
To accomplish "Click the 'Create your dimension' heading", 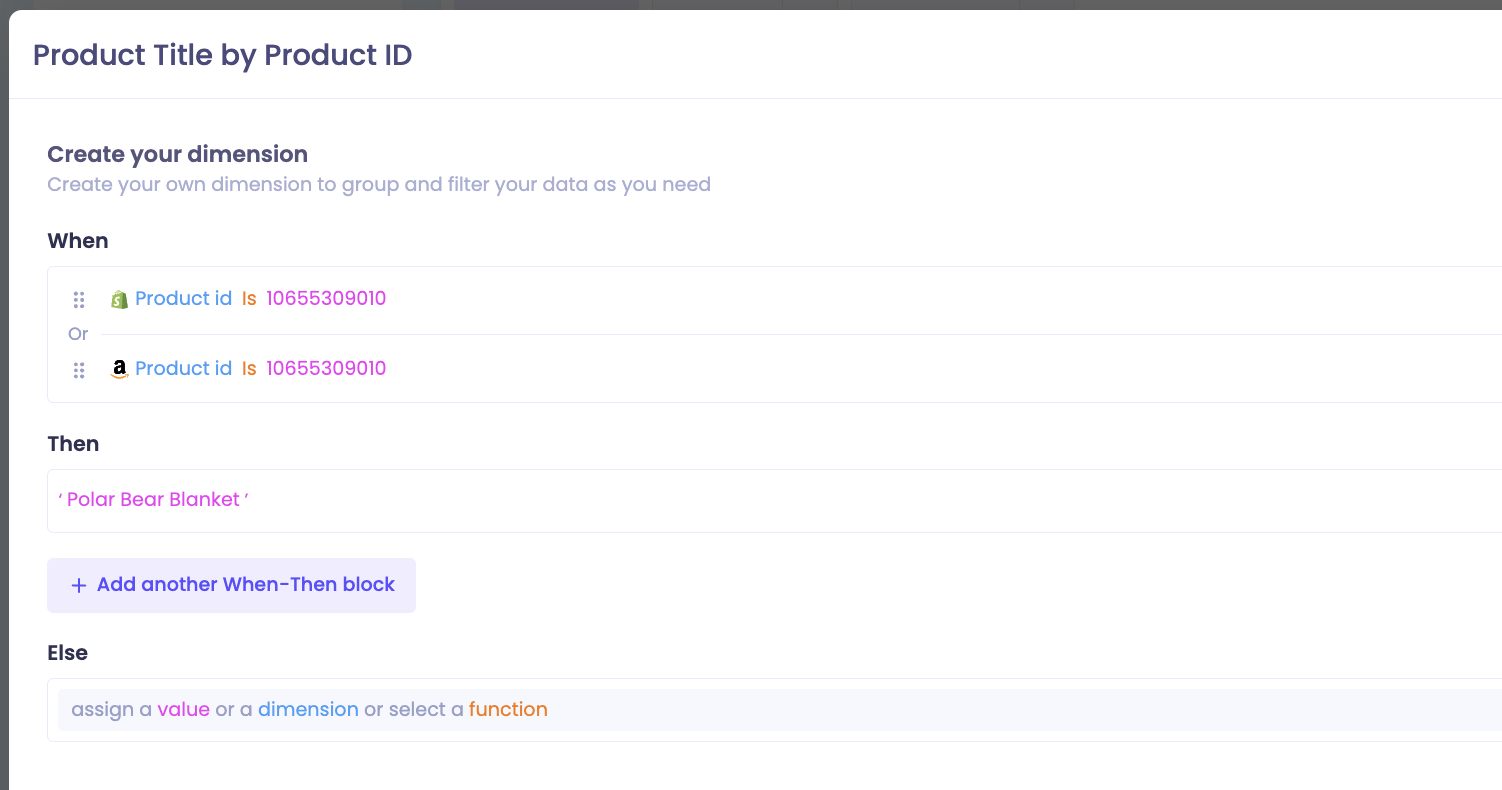I will coord(178,154).
